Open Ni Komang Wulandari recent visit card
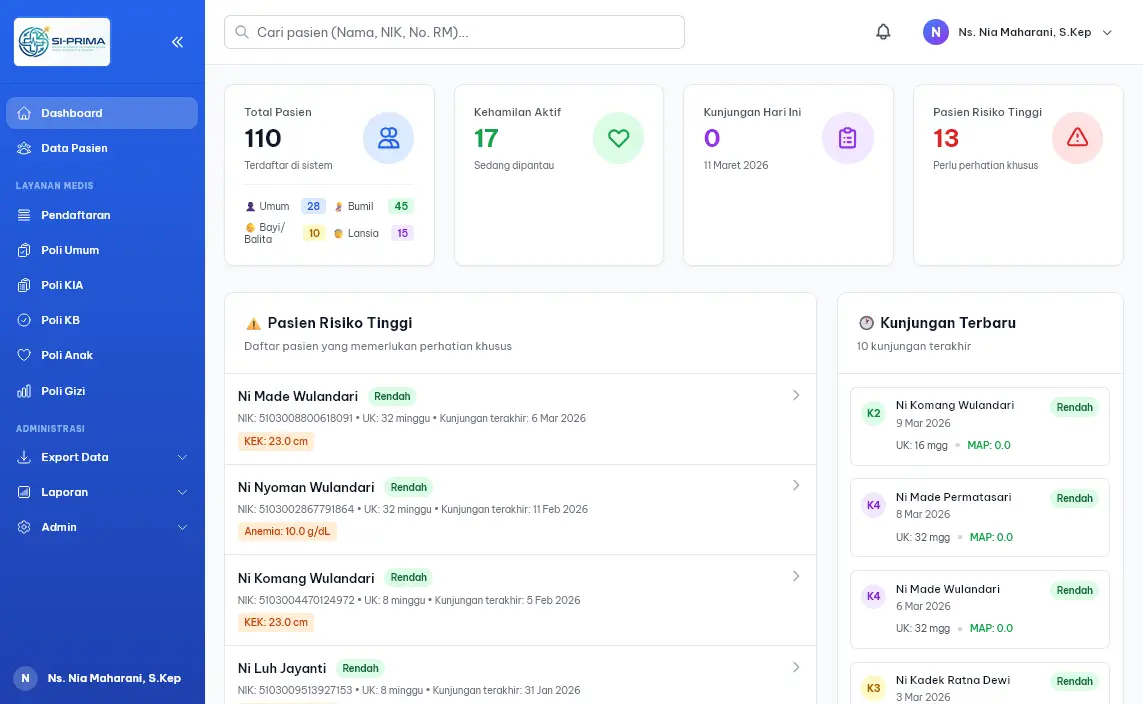This screenshot has height=704, width=1143. tap(979, 426)
